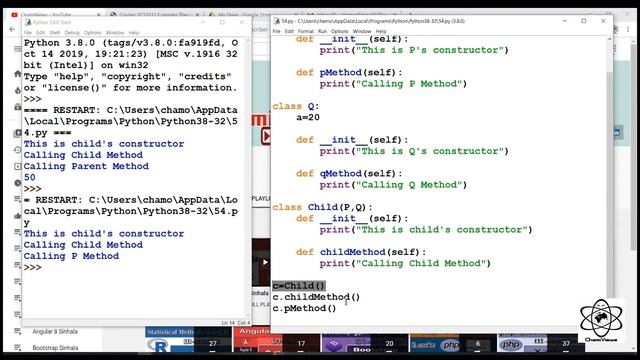Open the Shell menu in the Python Shell window

coord(55,33)
